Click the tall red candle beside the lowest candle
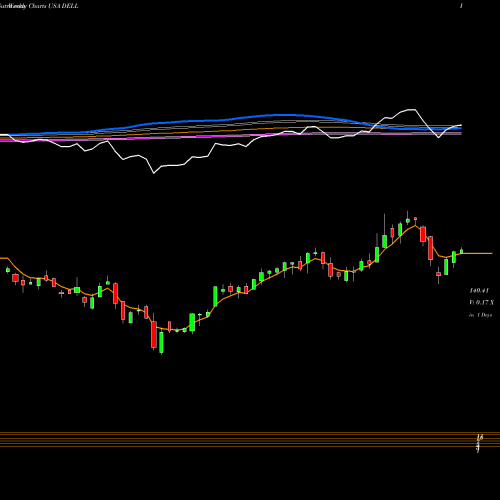The height and width of the screenshot is (500, 500). [x=154, y=334]
